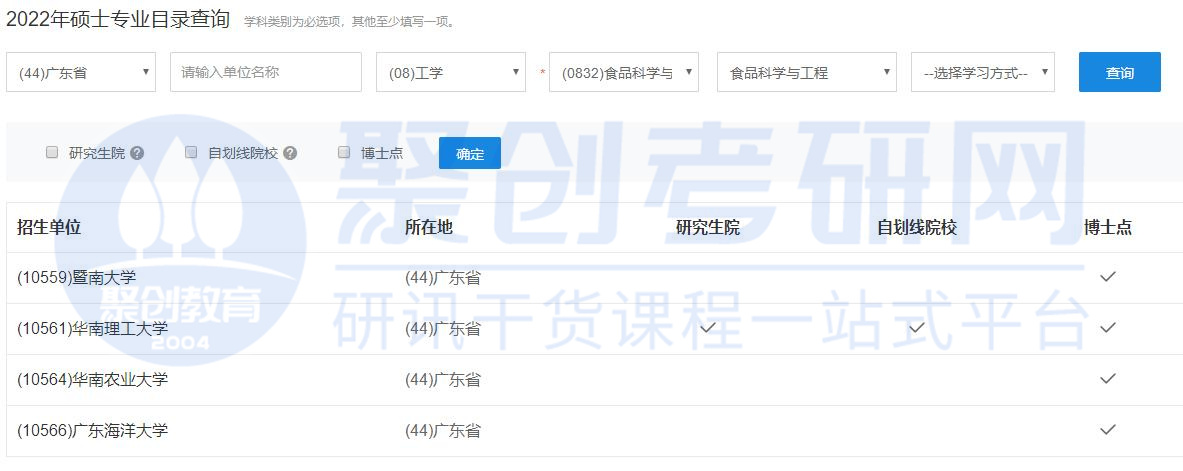Click 博士点 checkmark in 暨南大学 row
The width and height of the screenshot is (1183, 471).
pyautogui.click(x=1108, y=277)
